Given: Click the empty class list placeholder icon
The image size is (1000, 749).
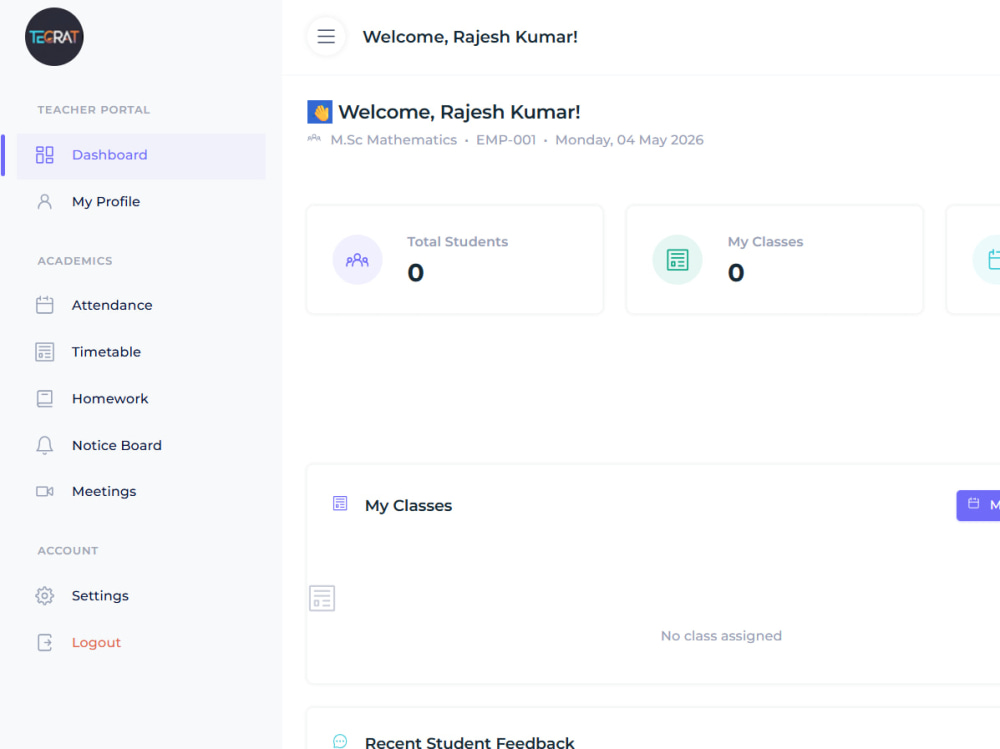Looking at the screenshot, I should (x=322, y=598).
